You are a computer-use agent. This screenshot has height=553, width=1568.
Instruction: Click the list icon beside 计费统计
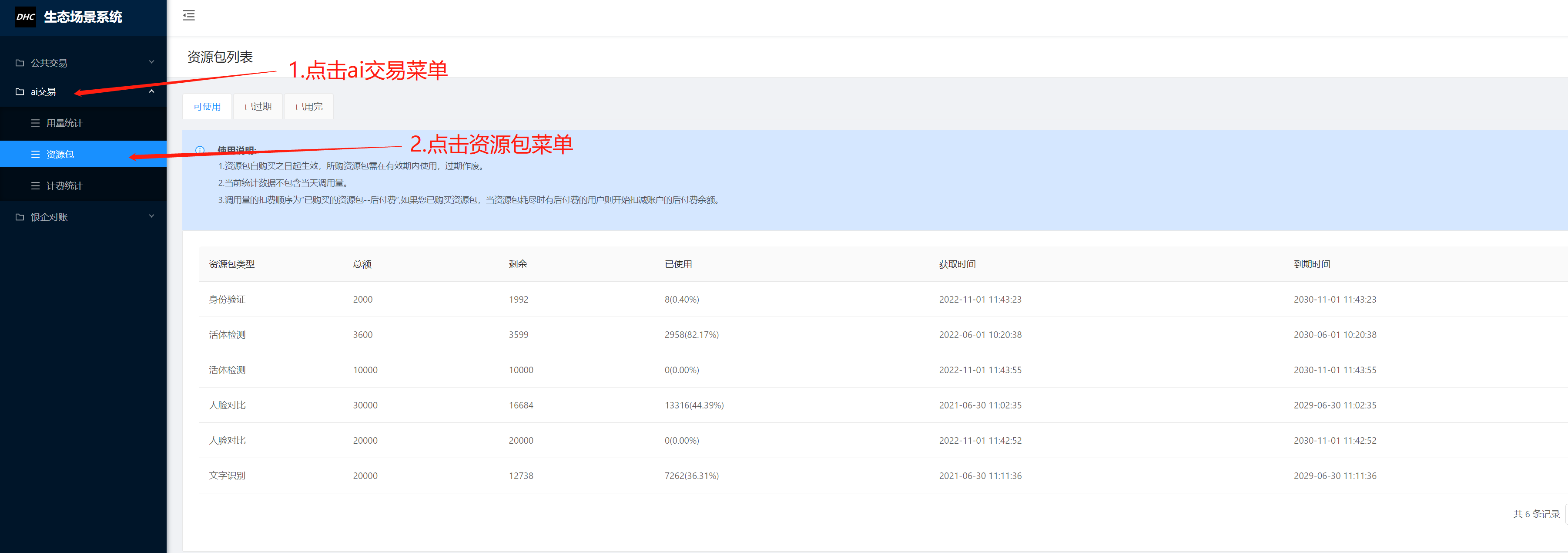[35, 186]
